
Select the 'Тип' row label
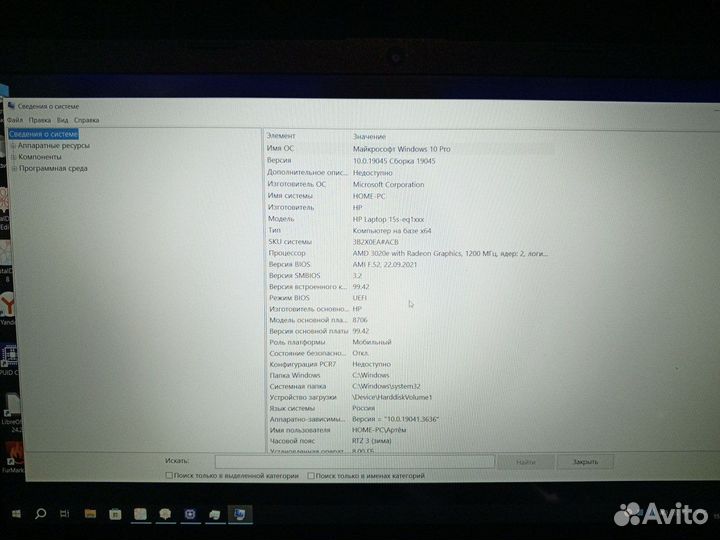coord(275,230)
